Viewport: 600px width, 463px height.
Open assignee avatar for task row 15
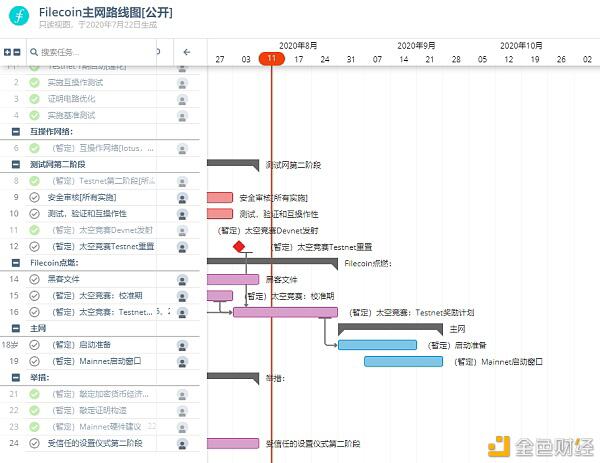183,296
